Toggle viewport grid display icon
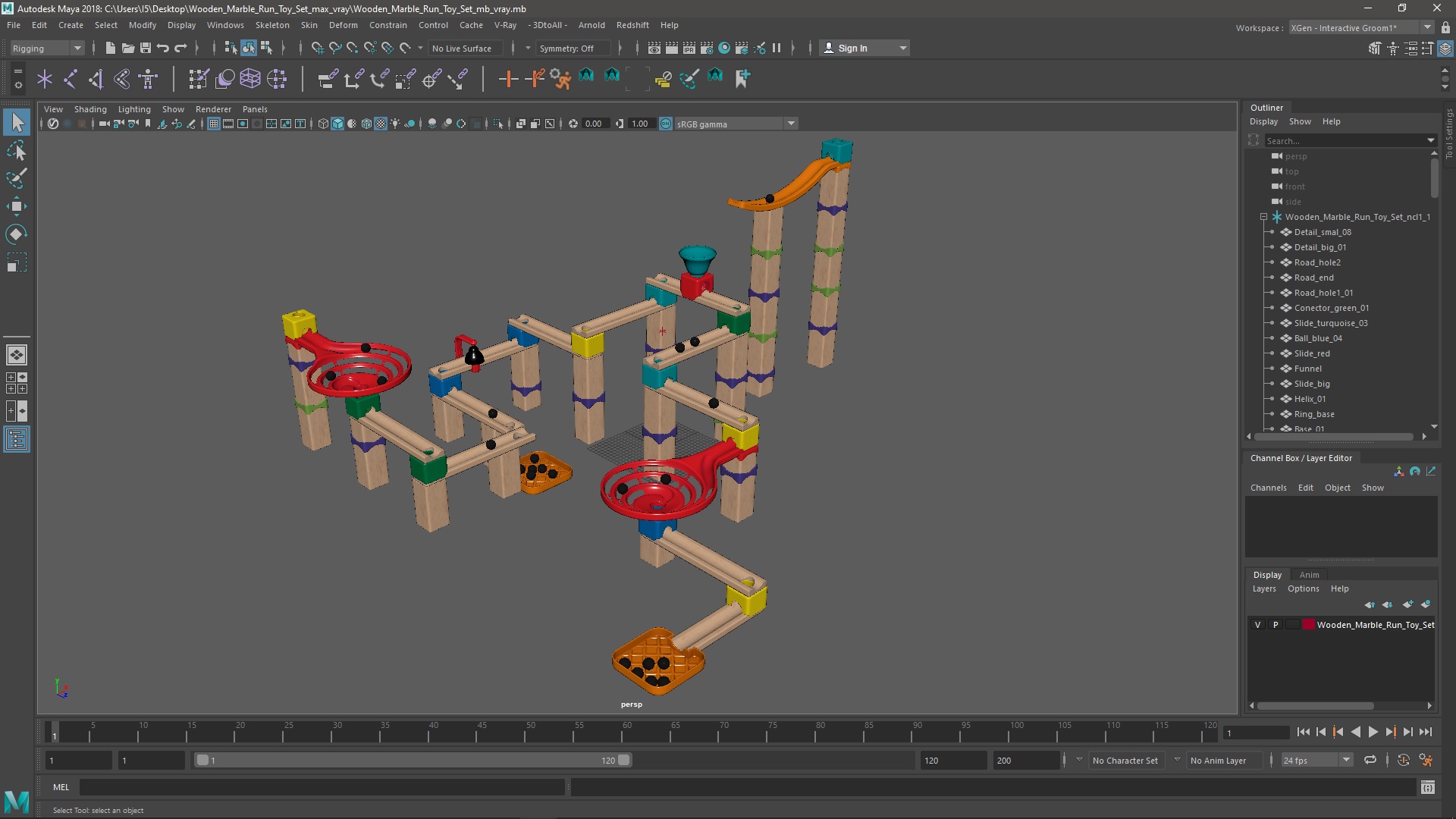 click(x=214, y=124)
